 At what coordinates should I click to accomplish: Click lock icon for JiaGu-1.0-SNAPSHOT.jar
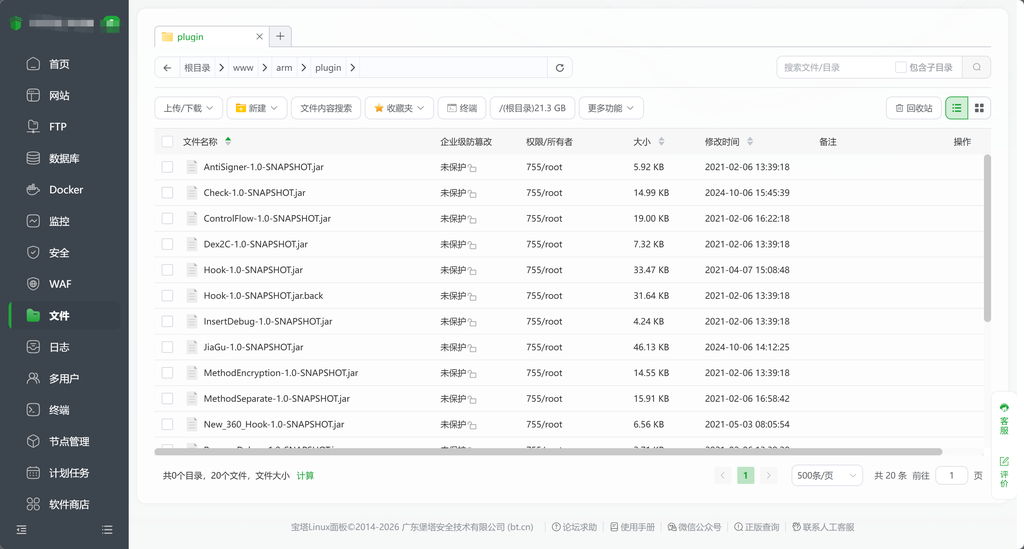(x=472, y=348)
